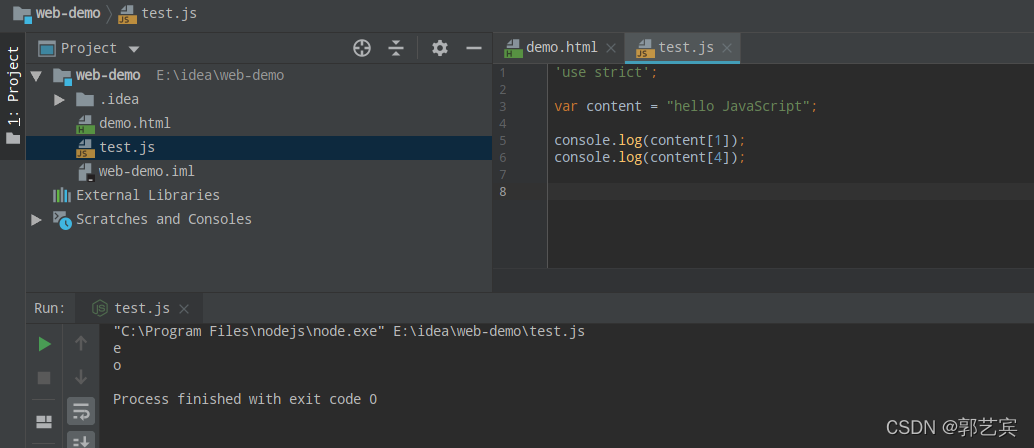The width and height of the screenshot is (1034, 448).
Task: Click the up arrow in Run toolbar
Action: pyautogui.click(x=81, y=343)
